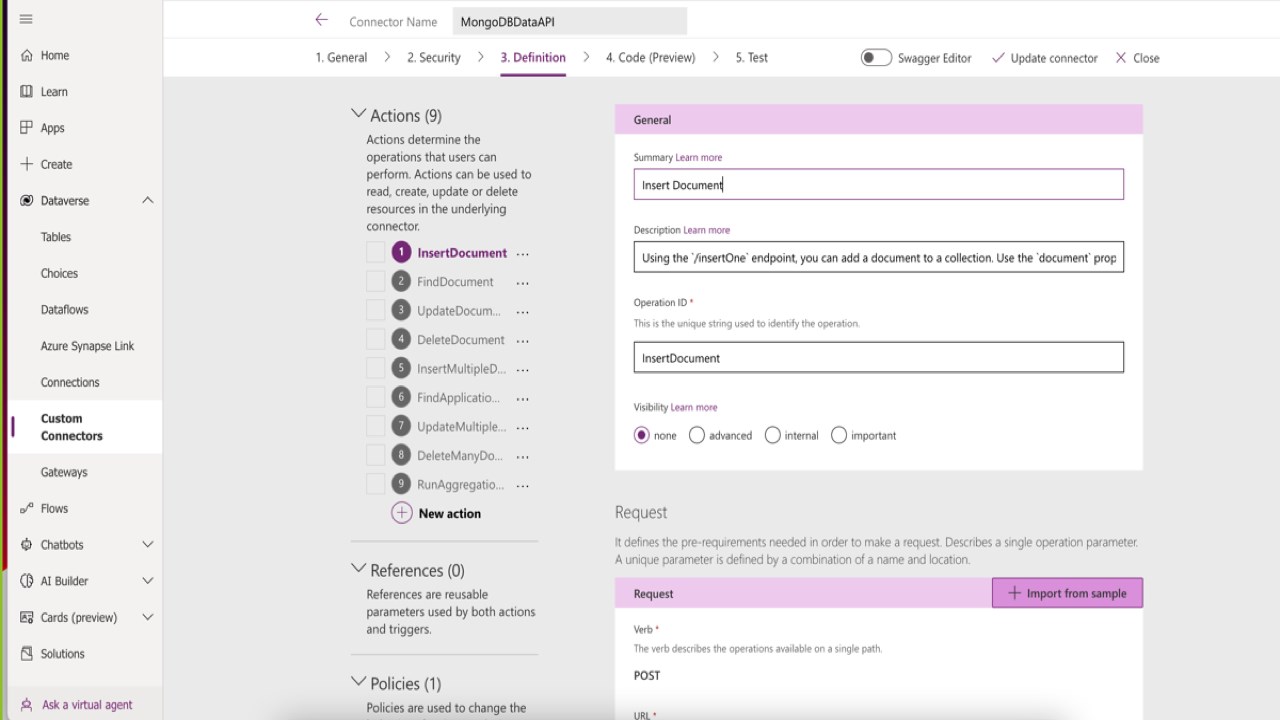Select the 'internal' visibility radio button
Screen dimensions: 1280x720
coord(772,435)
